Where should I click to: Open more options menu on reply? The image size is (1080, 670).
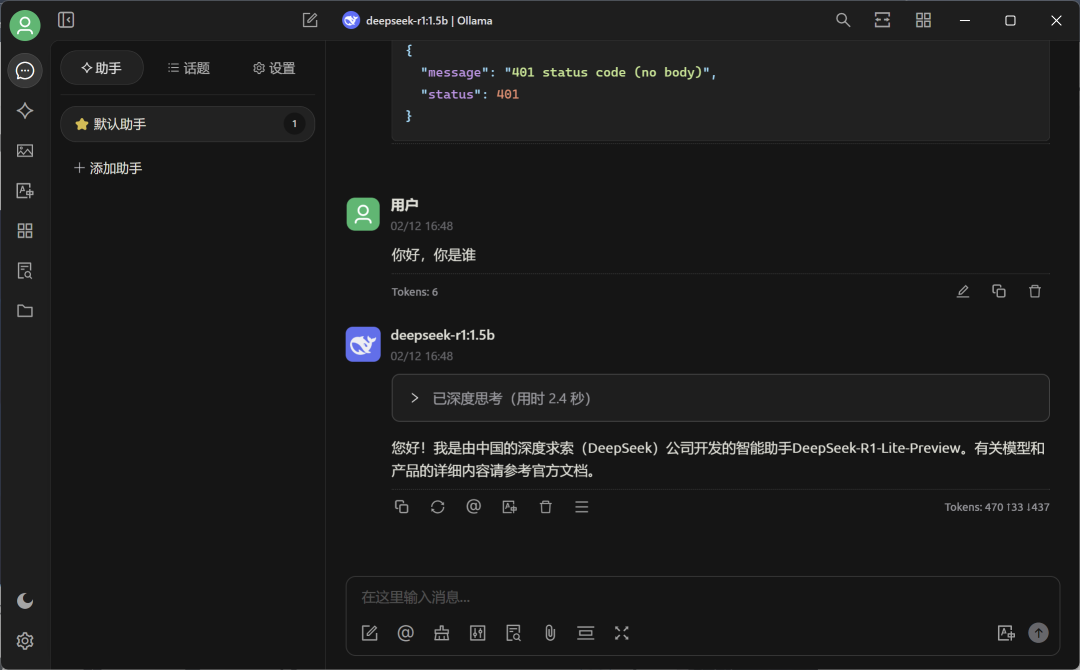click(x=581, y=507)
